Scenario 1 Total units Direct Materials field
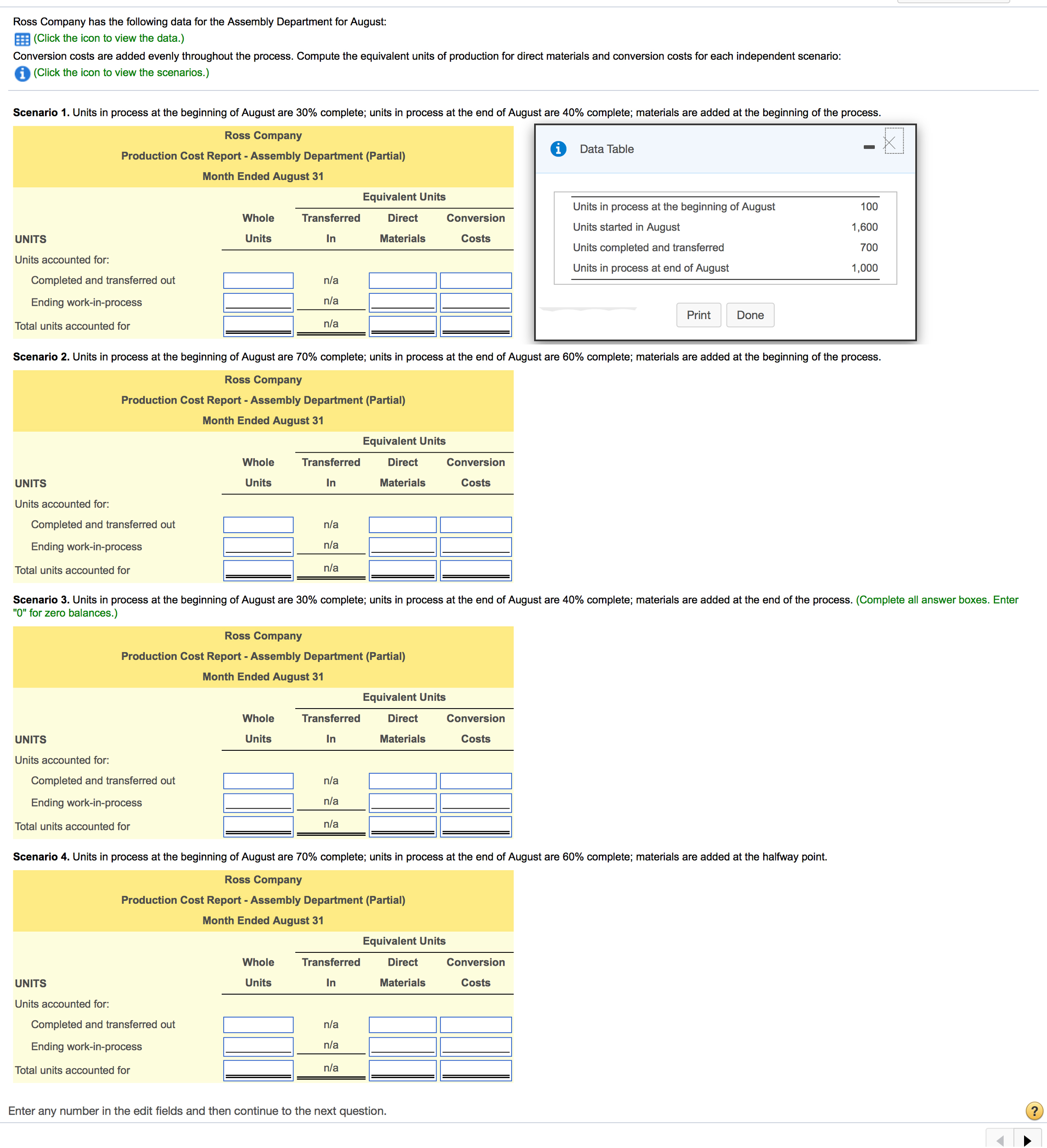Viewport: 1047px width, 1148px height. point(403,326)
